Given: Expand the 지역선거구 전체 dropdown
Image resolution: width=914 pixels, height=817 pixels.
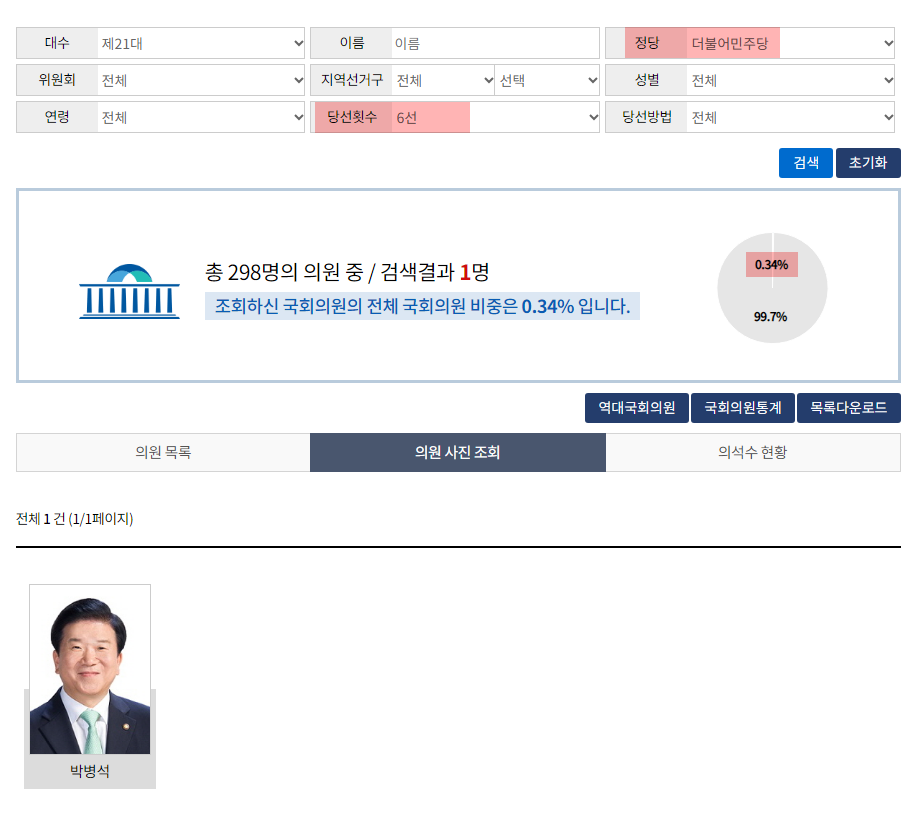Looking at the screenshot, I should coord(443,80).
